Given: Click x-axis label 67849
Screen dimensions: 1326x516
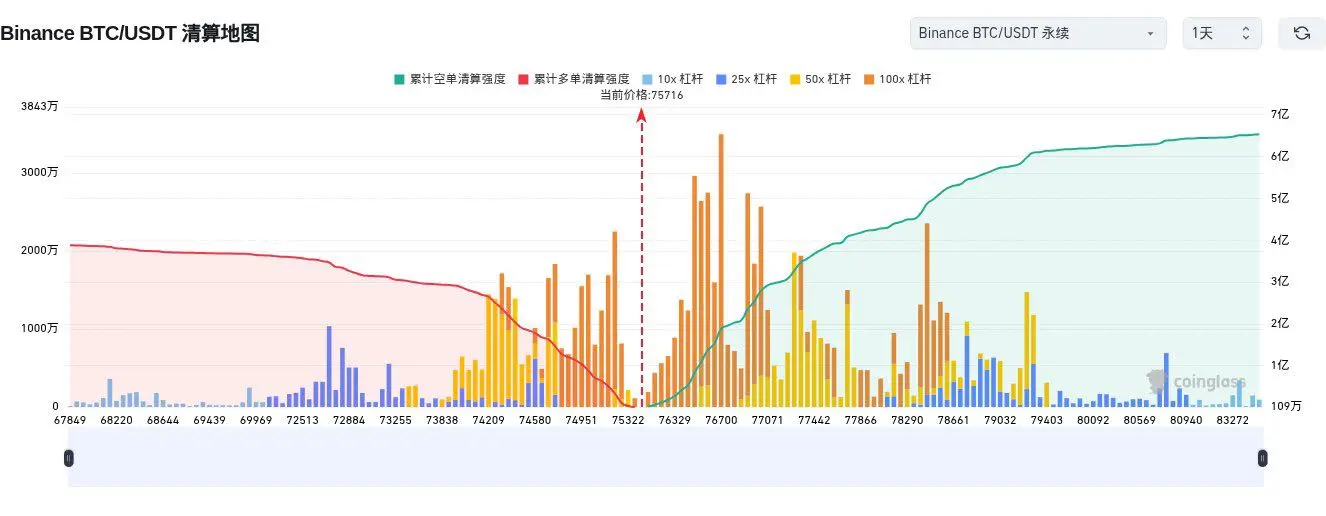Looking at the screenshot, I should (71, 421).
